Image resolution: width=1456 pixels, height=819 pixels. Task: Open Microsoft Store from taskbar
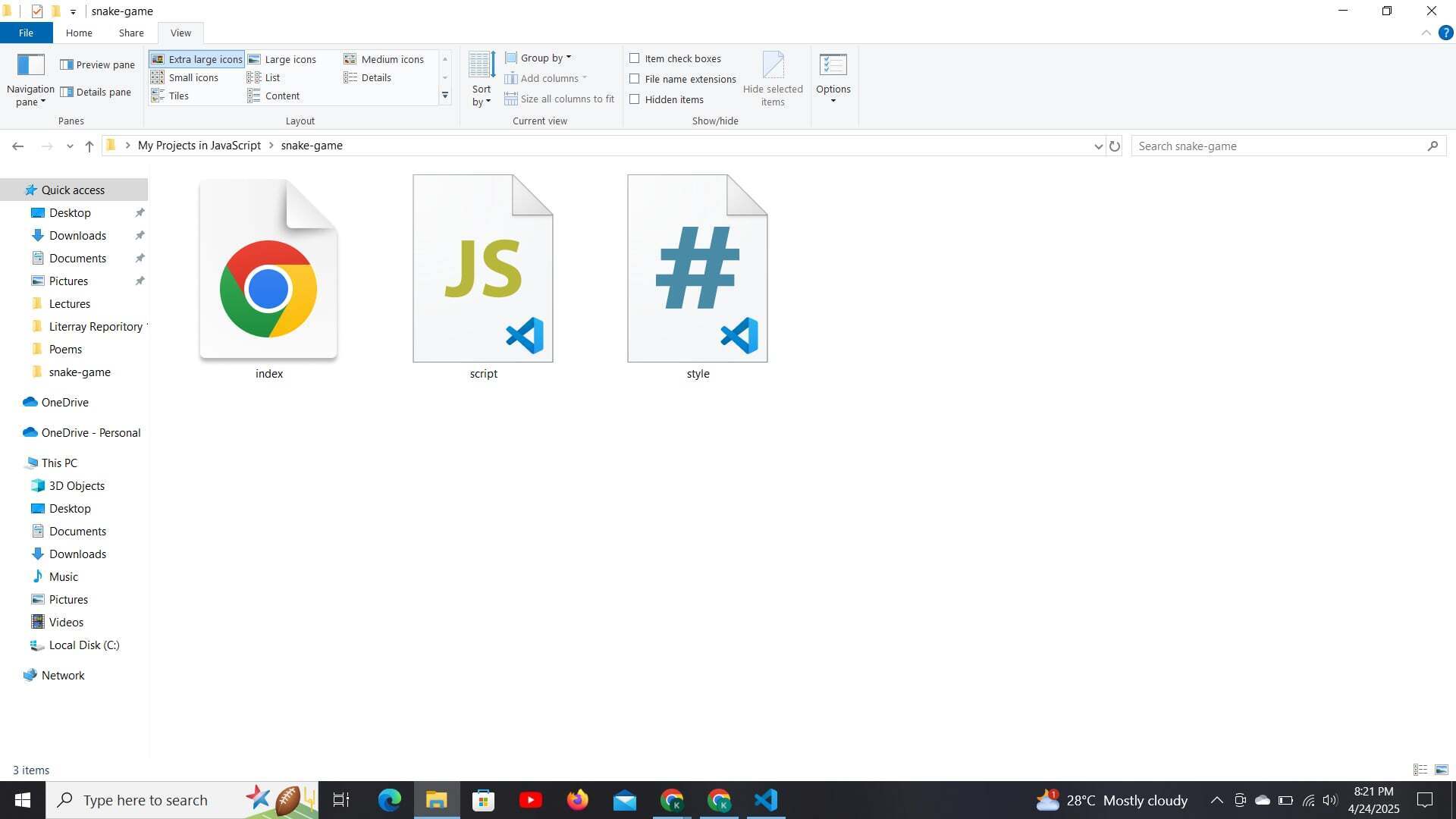(483, 800)
